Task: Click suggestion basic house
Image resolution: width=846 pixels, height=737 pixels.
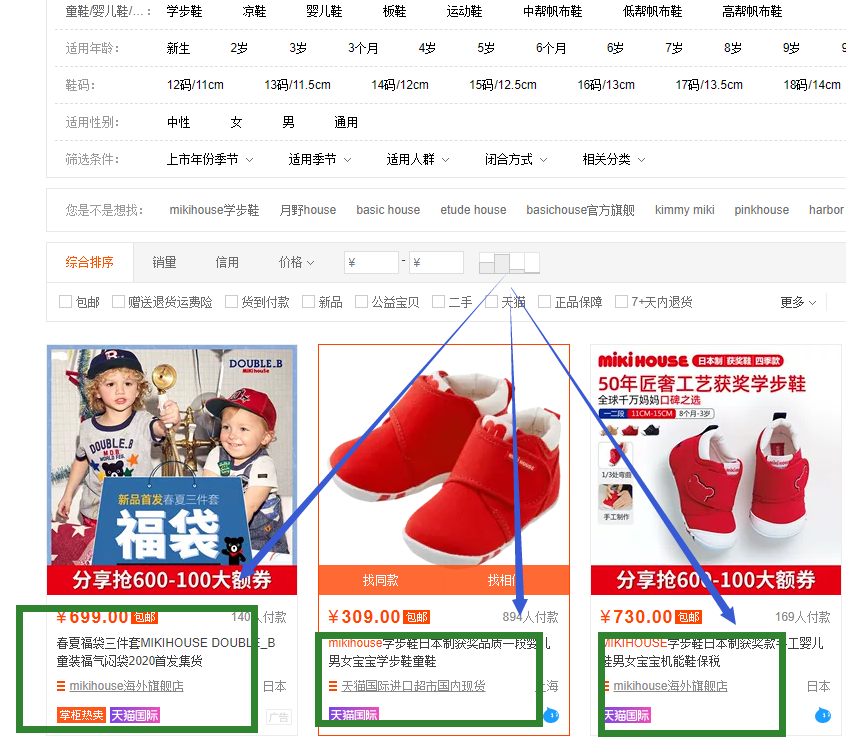Action: point(388,210)
